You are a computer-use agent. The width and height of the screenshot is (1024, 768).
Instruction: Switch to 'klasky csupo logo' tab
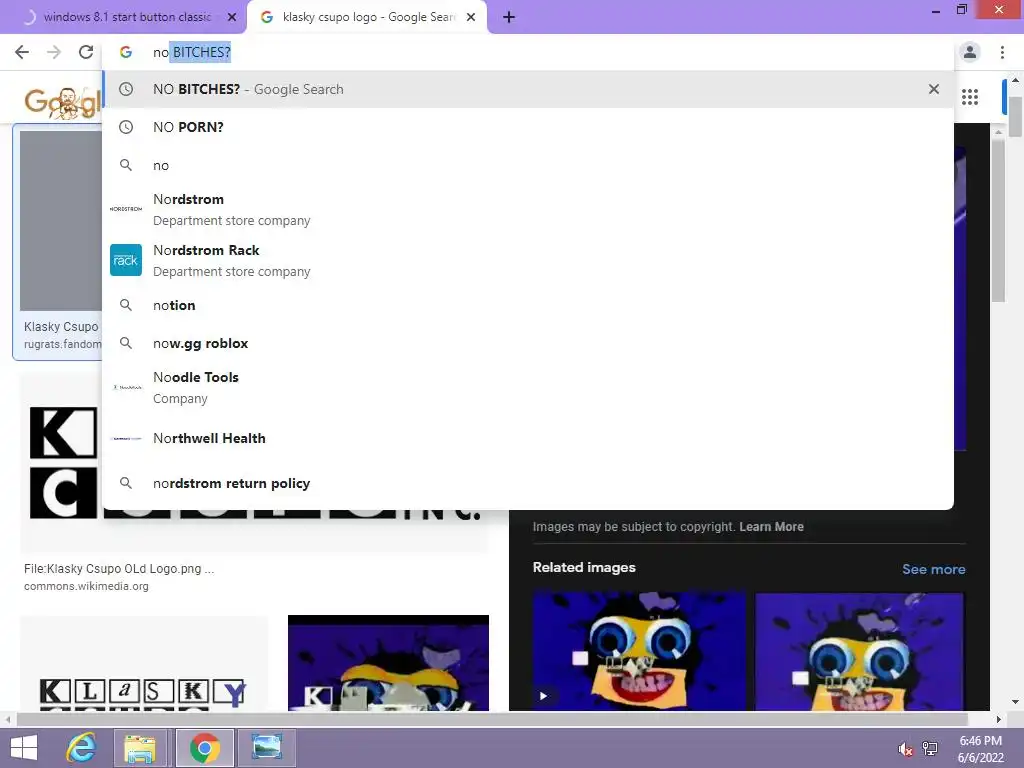point(366,17)
